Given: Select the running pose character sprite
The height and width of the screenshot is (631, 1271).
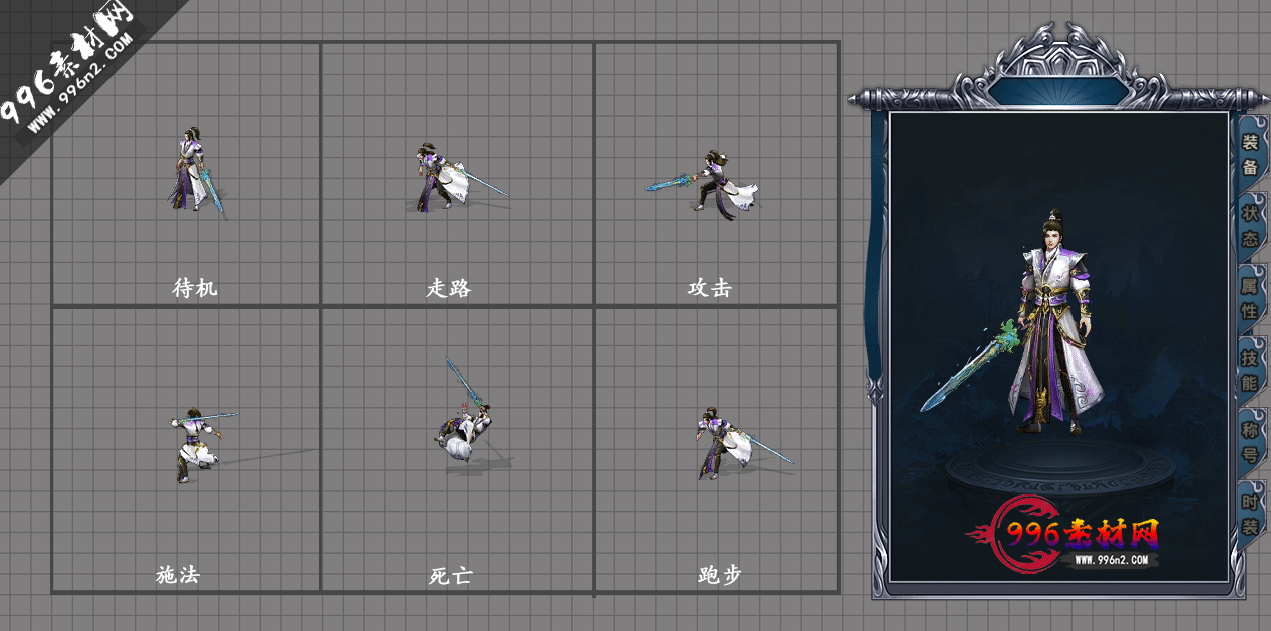Looking at the screenshot, I should click(743, 442).
